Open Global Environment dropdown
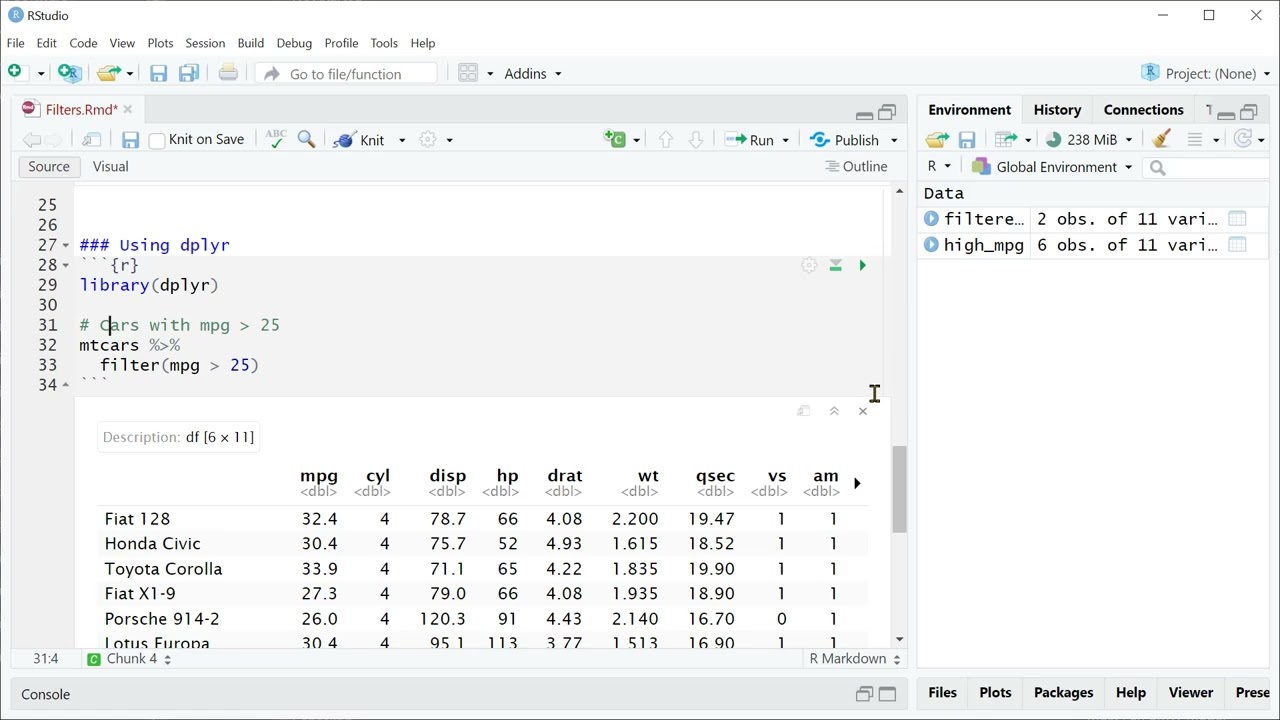1280x720 pixels. click(x=1053, y=167)
